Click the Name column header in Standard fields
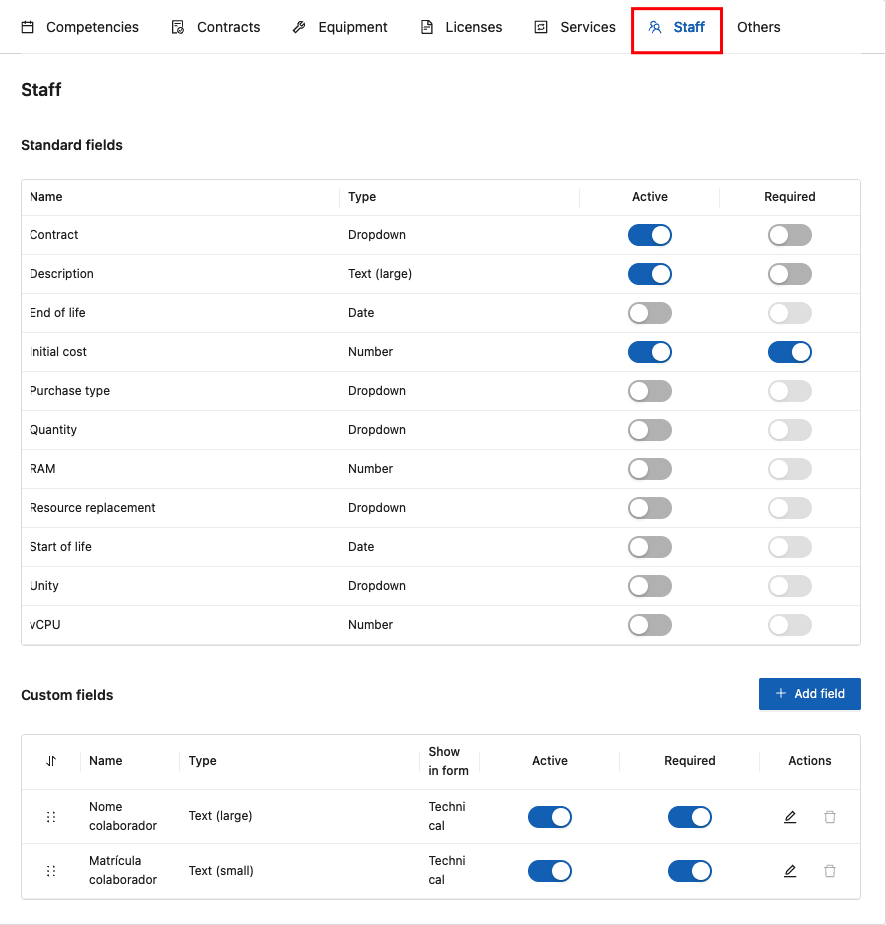 47,197
